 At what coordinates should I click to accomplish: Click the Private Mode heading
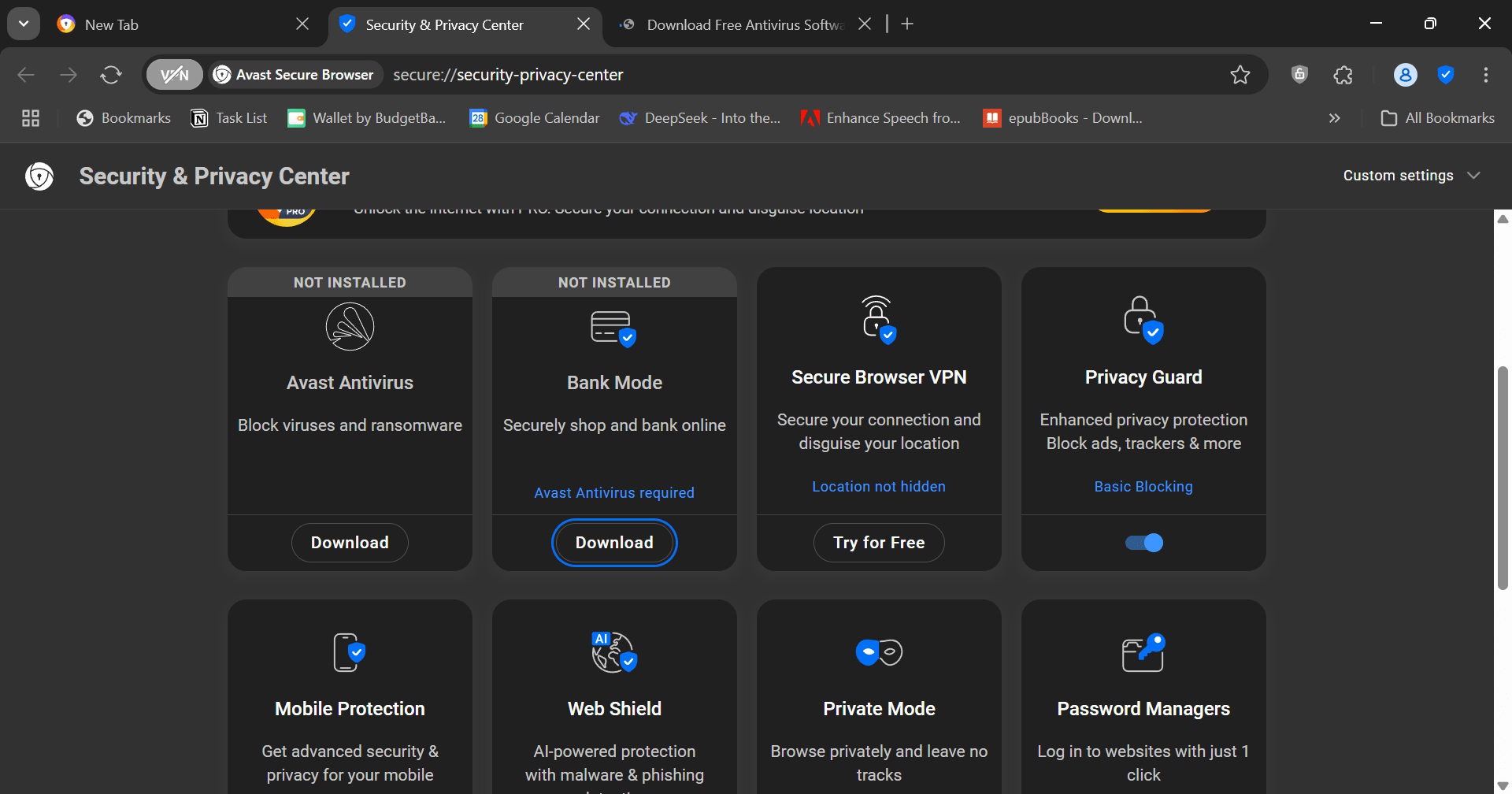(879, 709)
